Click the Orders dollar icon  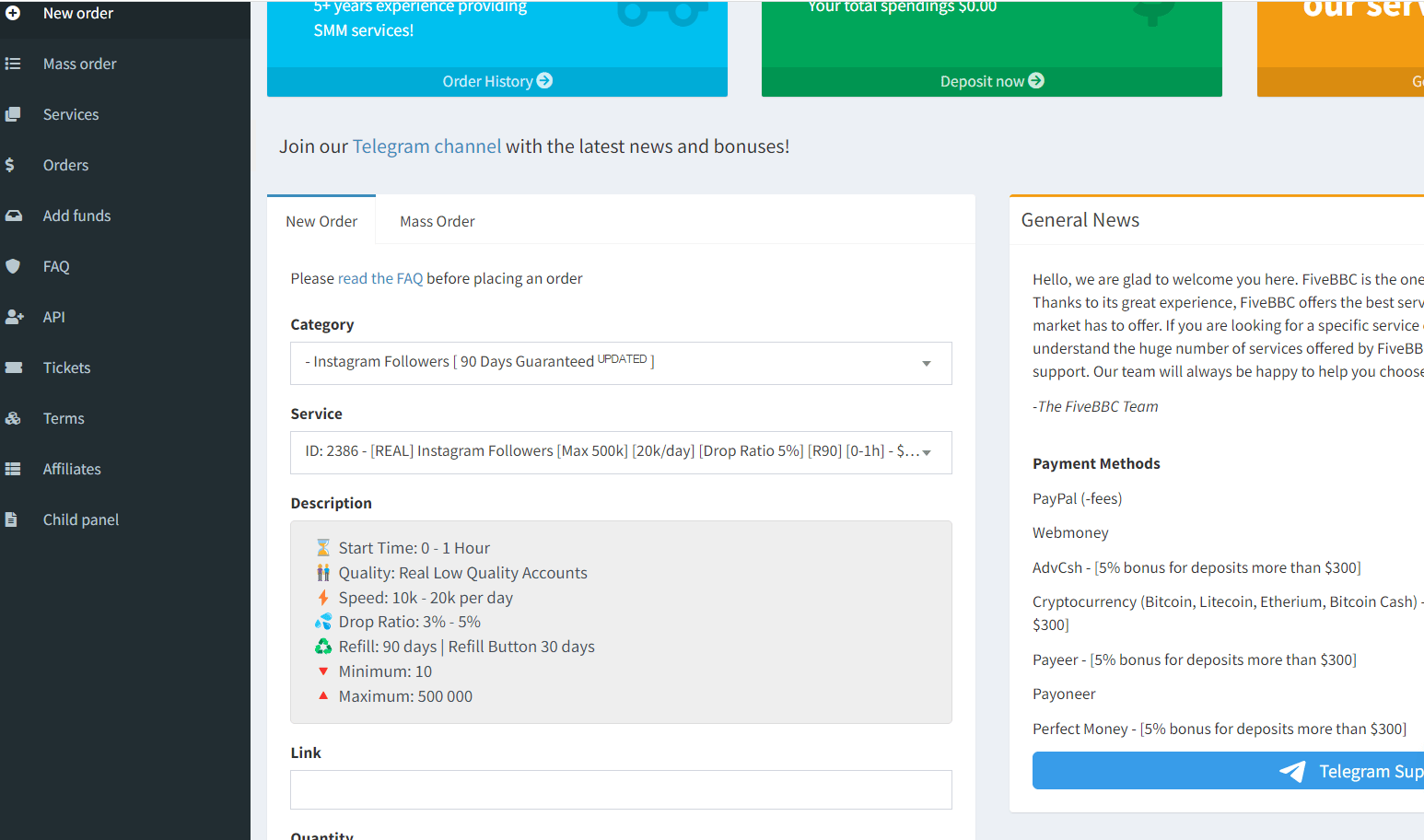pos(10,166)
